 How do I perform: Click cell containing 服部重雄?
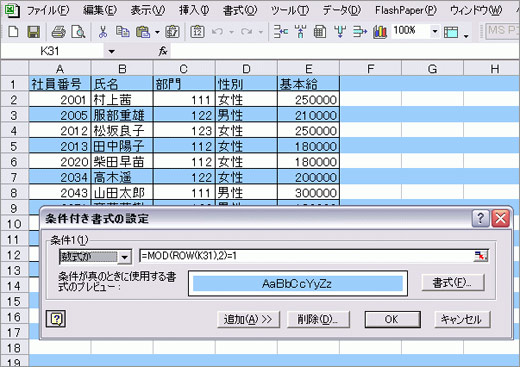pos(122,115)
